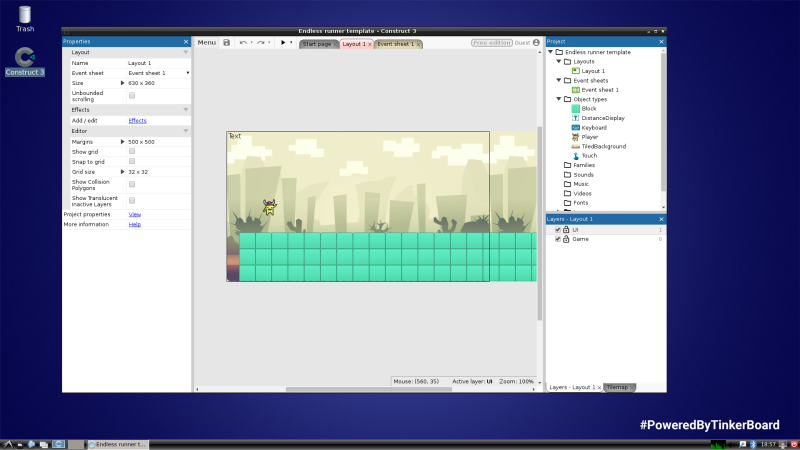Toggle the Game layer visibility checkbox
800x450 pixels.
click(x=558, y=239)
